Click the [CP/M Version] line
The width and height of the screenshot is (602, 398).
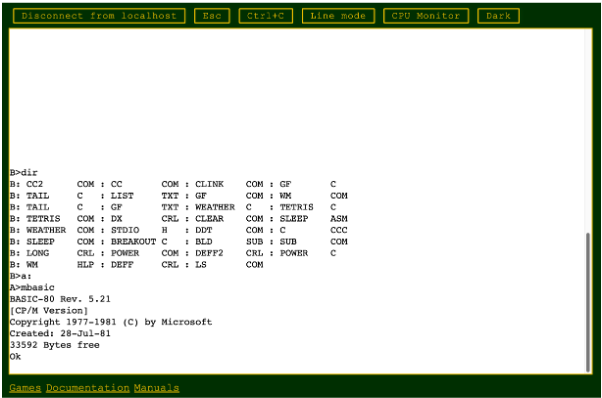tap(49, 310)
